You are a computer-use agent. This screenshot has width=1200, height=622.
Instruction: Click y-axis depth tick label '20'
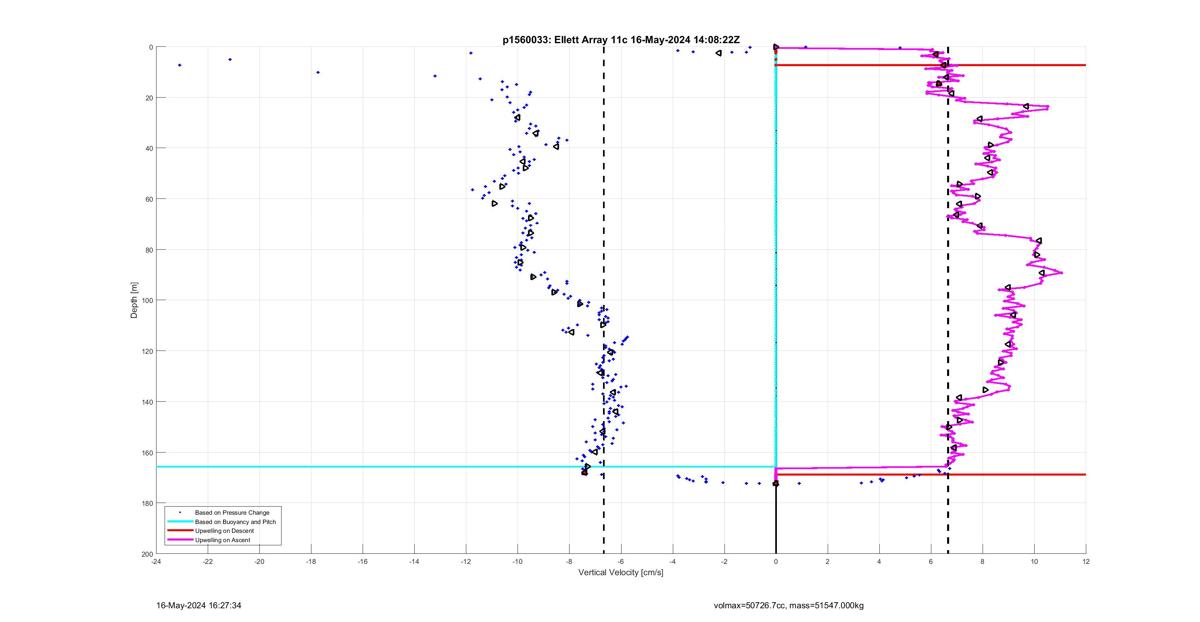pyautogui.click(x=148, y=98)
